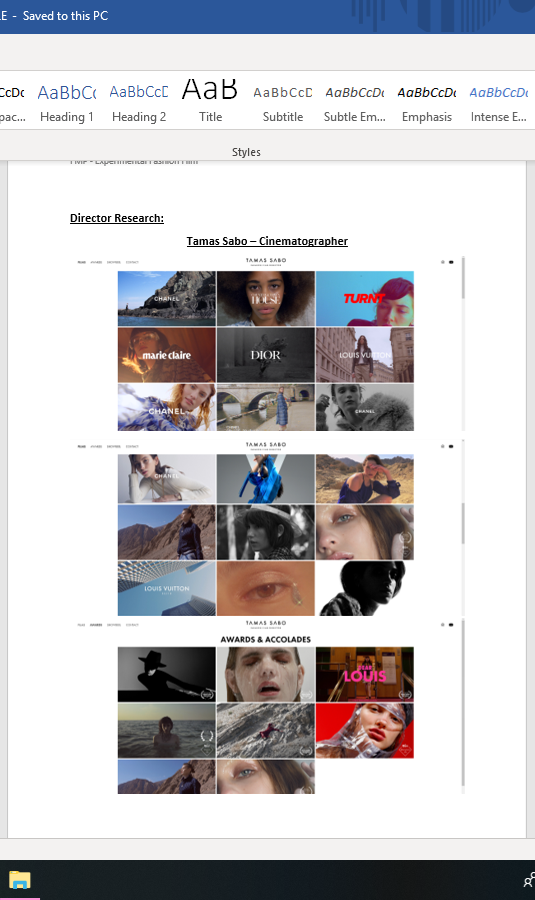Apply the Heading 1 style

coord(67,103)
